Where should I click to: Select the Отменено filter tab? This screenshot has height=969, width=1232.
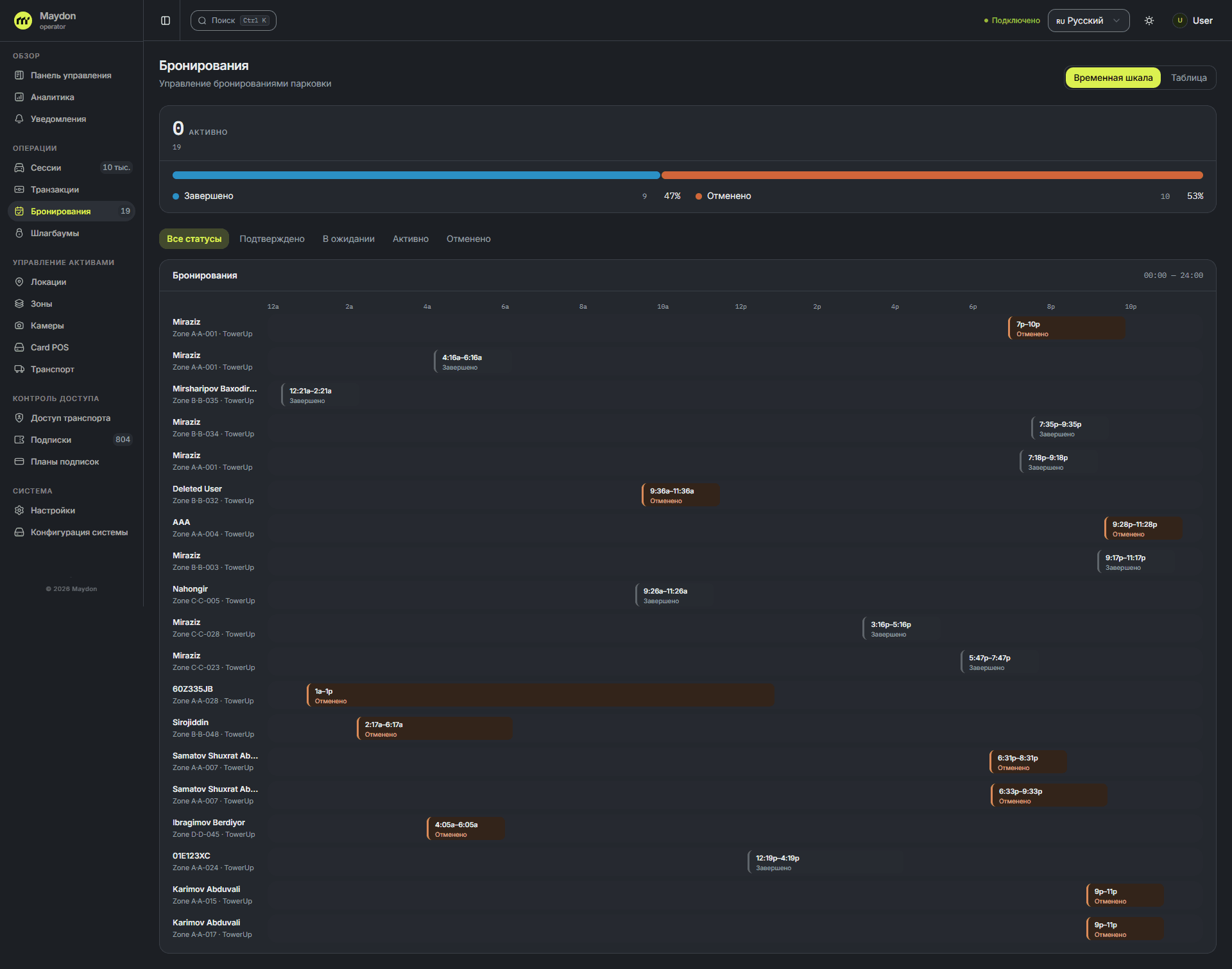click(x=468, y=239)
